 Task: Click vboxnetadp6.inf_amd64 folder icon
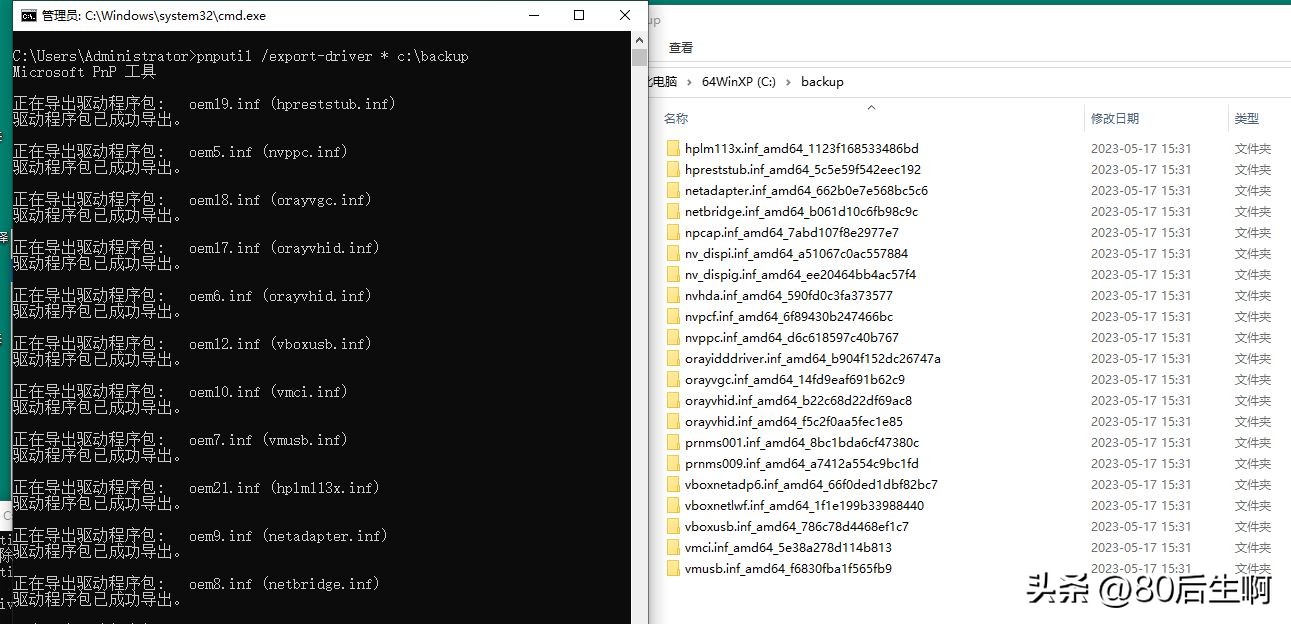pyautogui.click(x=673, y=485)
